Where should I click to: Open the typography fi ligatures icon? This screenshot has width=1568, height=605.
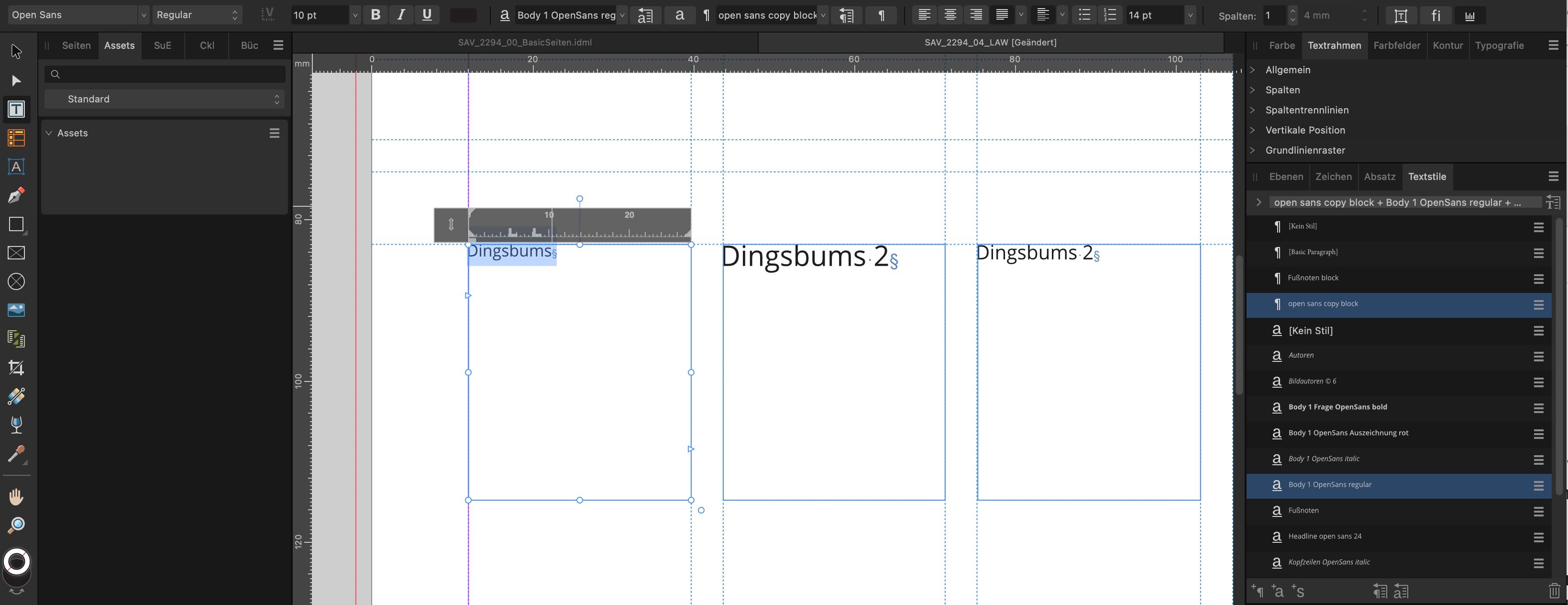click(1435, 15)
